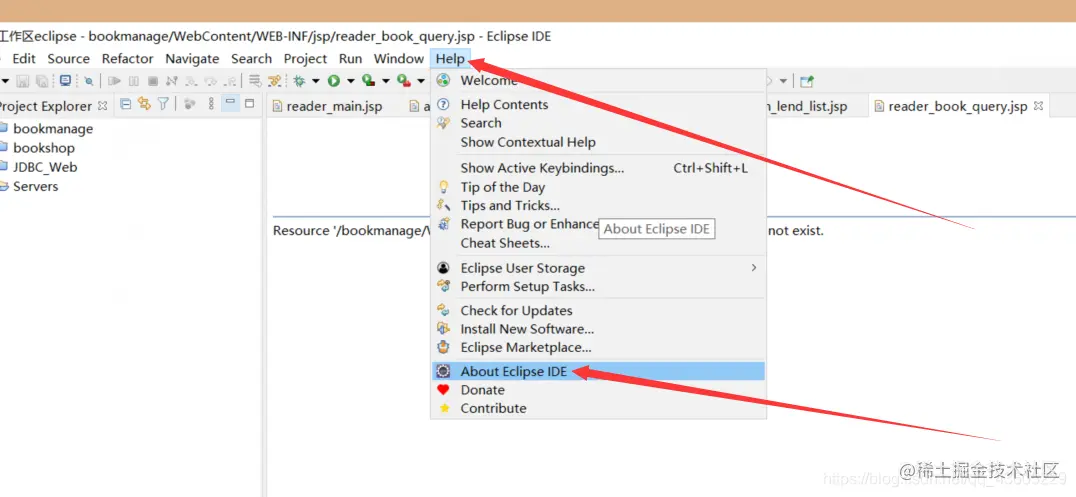Collapse All in Project Explorer toolbar
Viewport: 1076px width, 497px height.
point(126,104)
